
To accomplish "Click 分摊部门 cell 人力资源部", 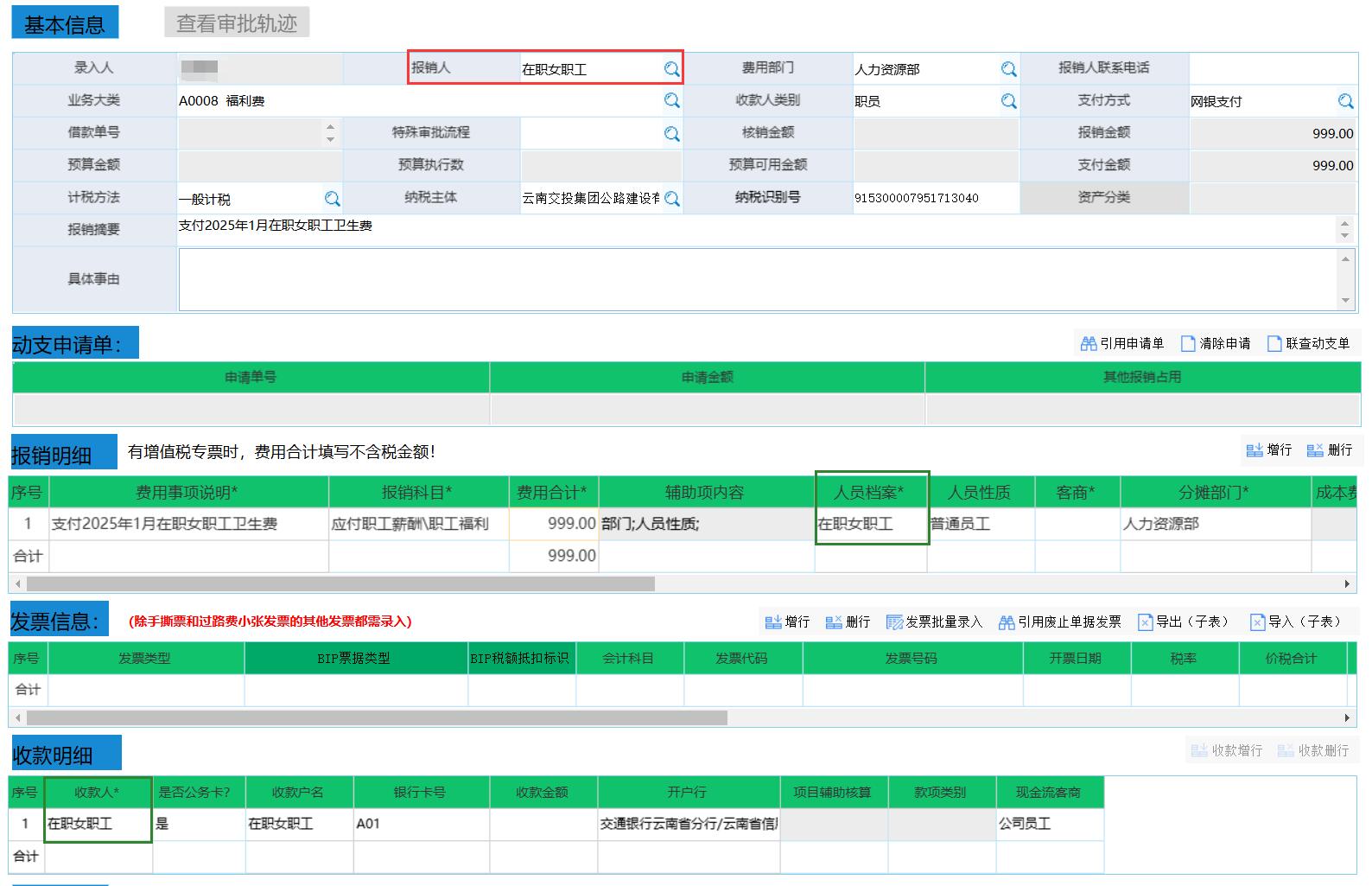I will click(1216, 524).
